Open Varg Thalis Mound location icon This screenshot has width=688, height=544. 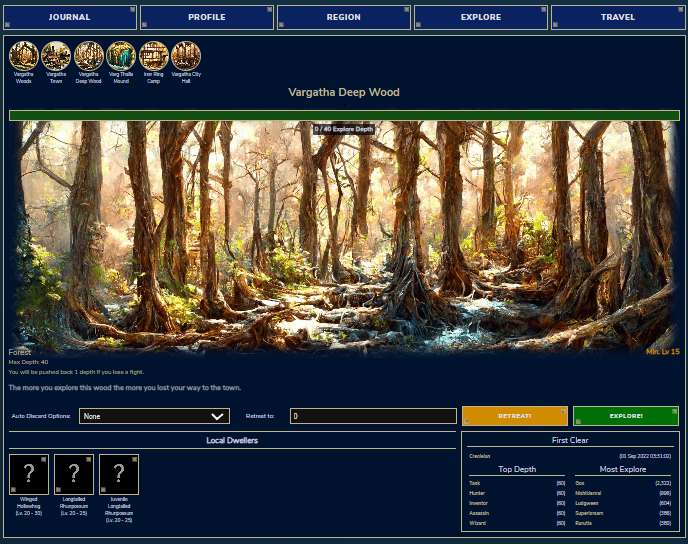point(121,56)
